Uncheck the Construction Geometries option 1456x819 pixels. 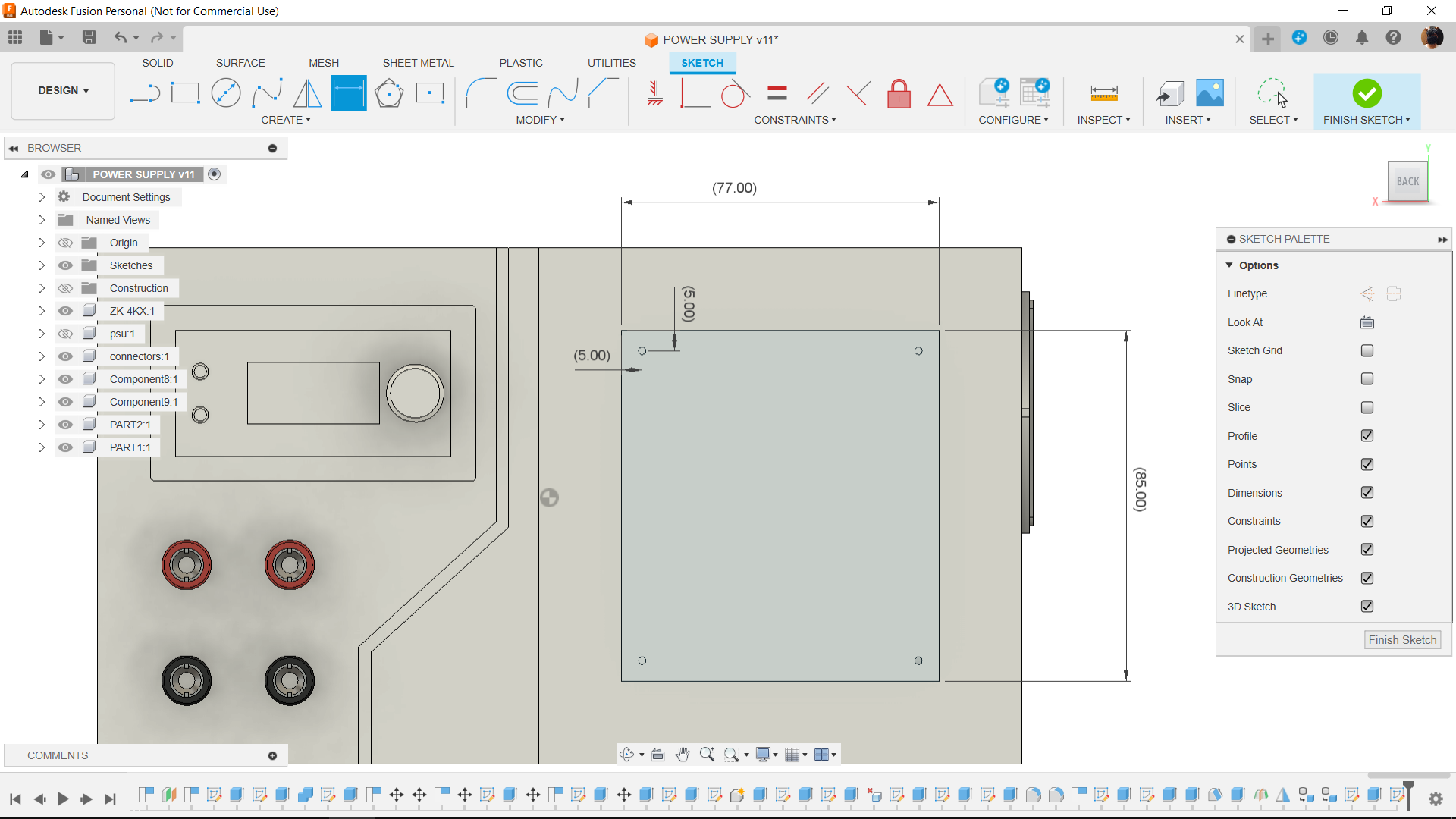(1367, 578)
